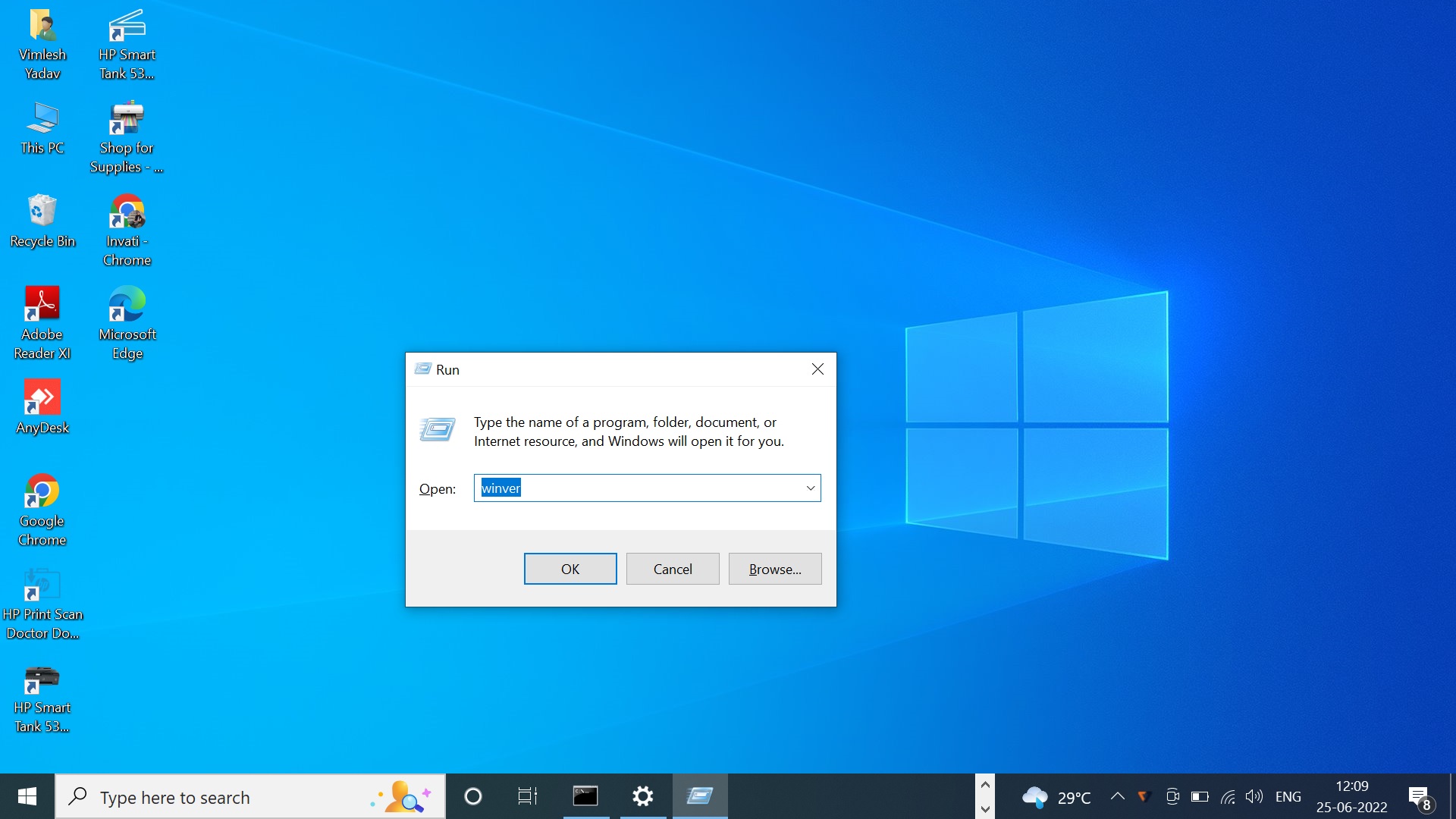1456x819 pixels.
Task: Open Task View from the taskbar
Action: tap(527, 796)
